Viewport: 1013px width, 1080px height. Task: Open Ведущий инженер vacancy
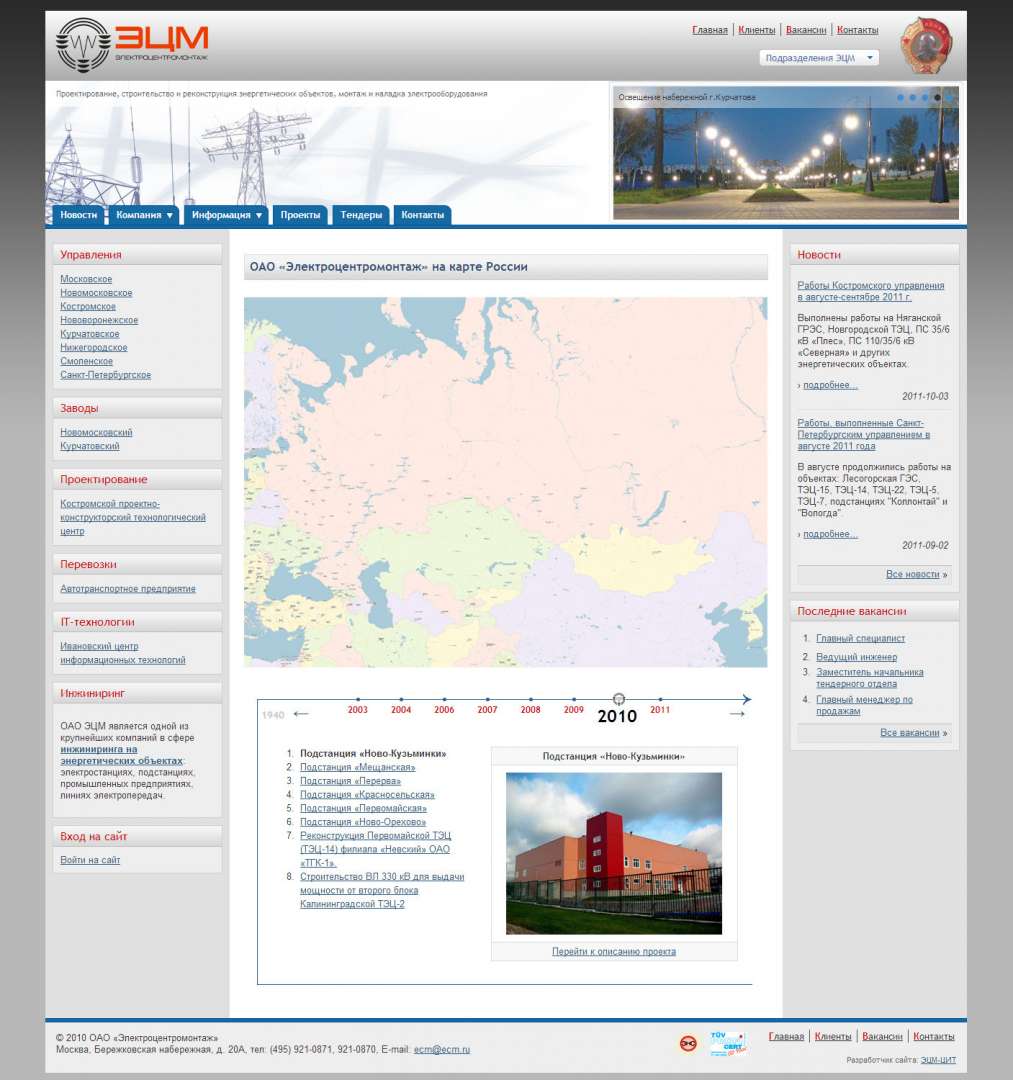(x=856, y=657)
